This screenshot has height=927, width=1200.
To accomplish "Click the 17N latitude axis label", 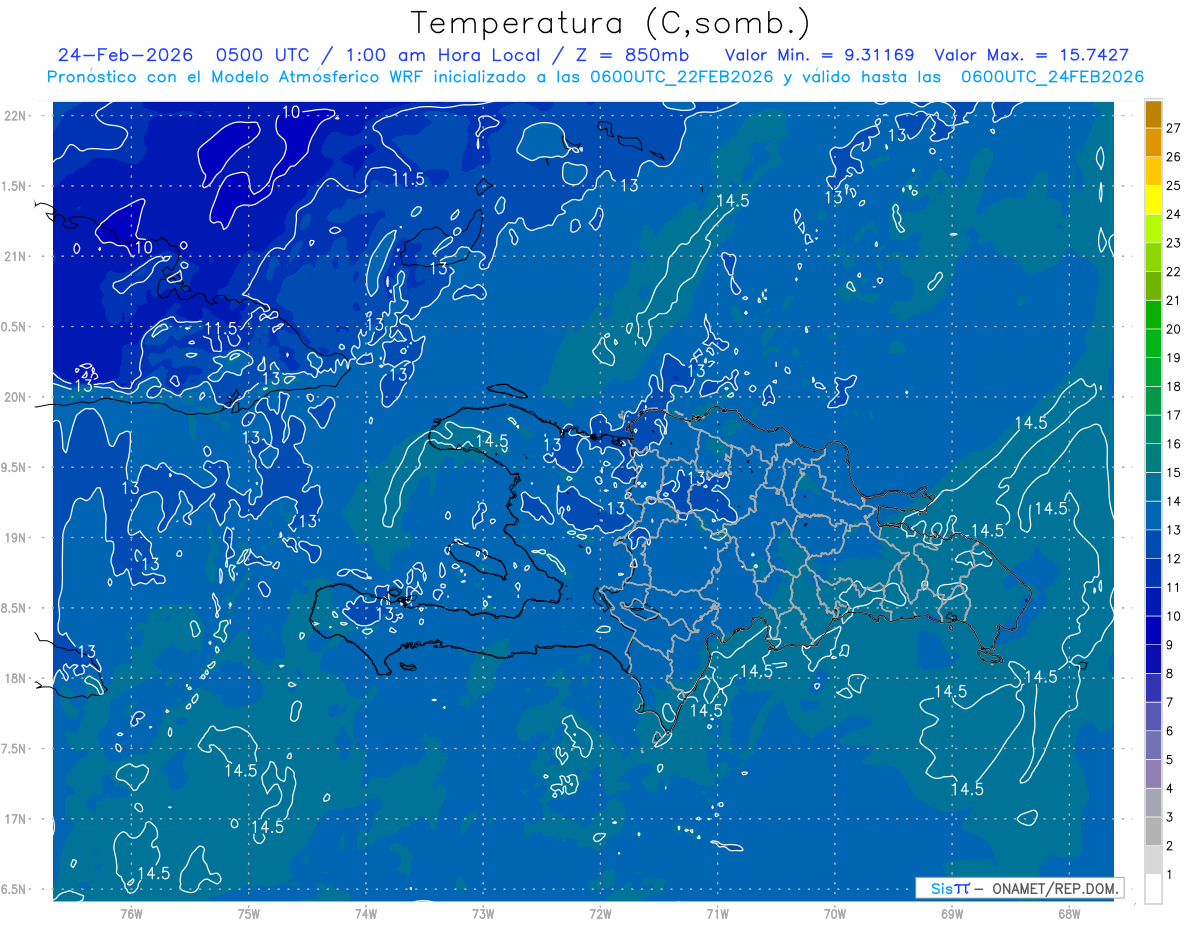I will (x=15, y=819).
